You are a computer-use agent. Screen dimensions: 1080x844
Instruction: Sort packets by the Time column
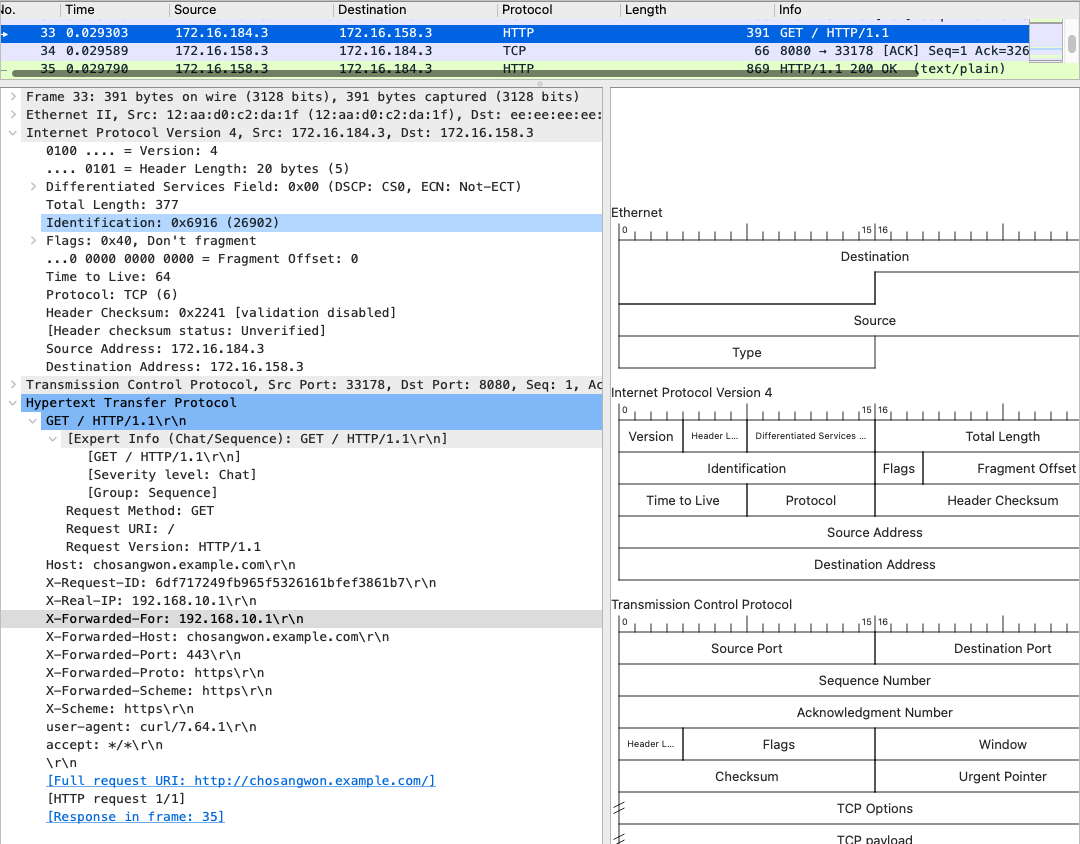[x=114, y=10]
